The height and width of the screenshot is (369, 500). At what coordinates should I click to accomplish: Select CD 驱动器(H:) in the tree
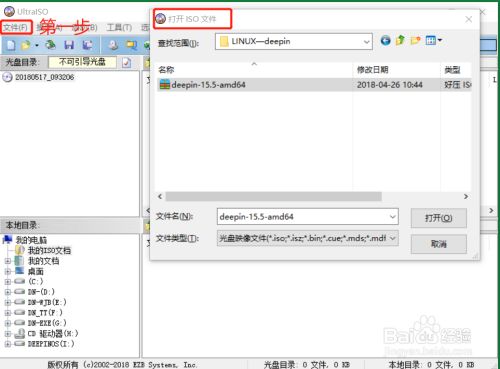(53, 333)
